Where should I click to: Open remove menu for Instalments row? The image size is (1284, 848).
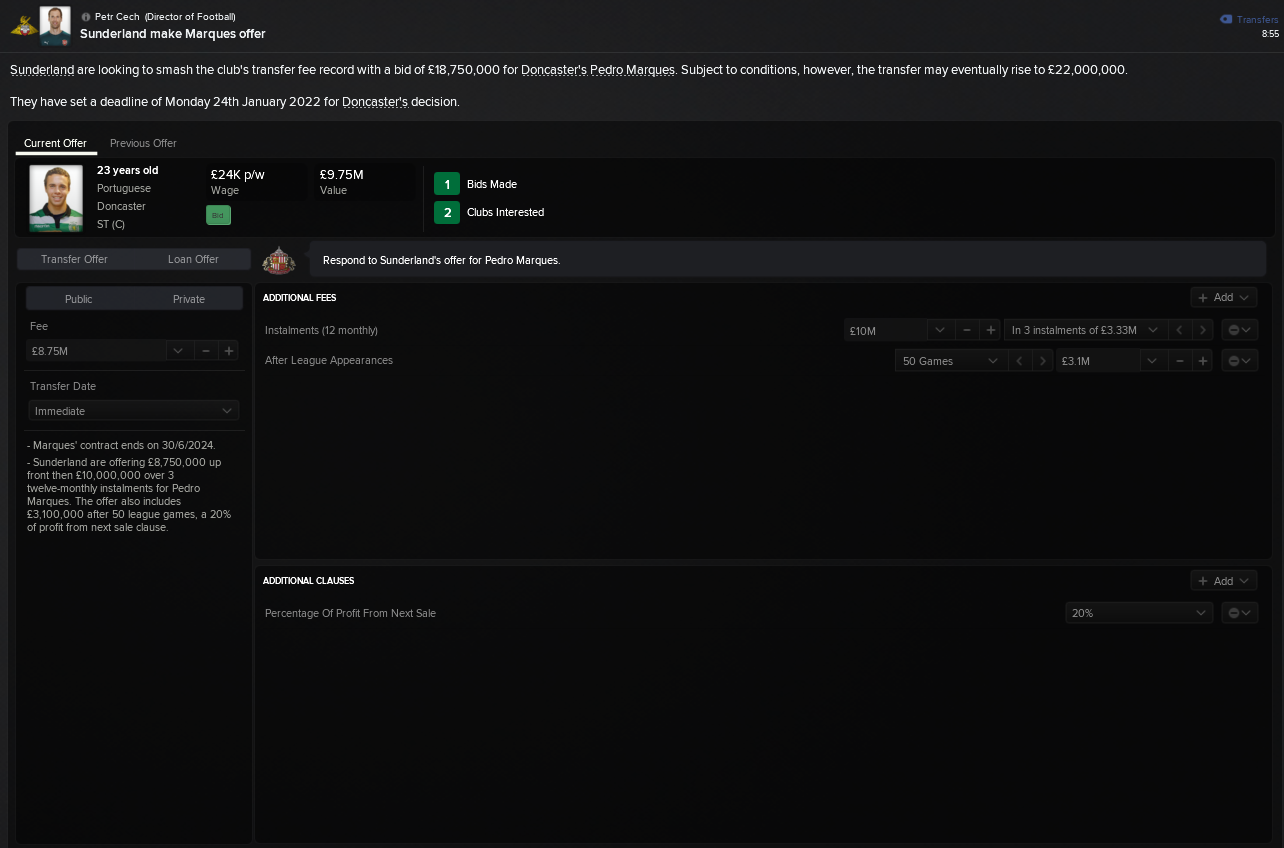pyautogui.click(x=1239, y=330)
